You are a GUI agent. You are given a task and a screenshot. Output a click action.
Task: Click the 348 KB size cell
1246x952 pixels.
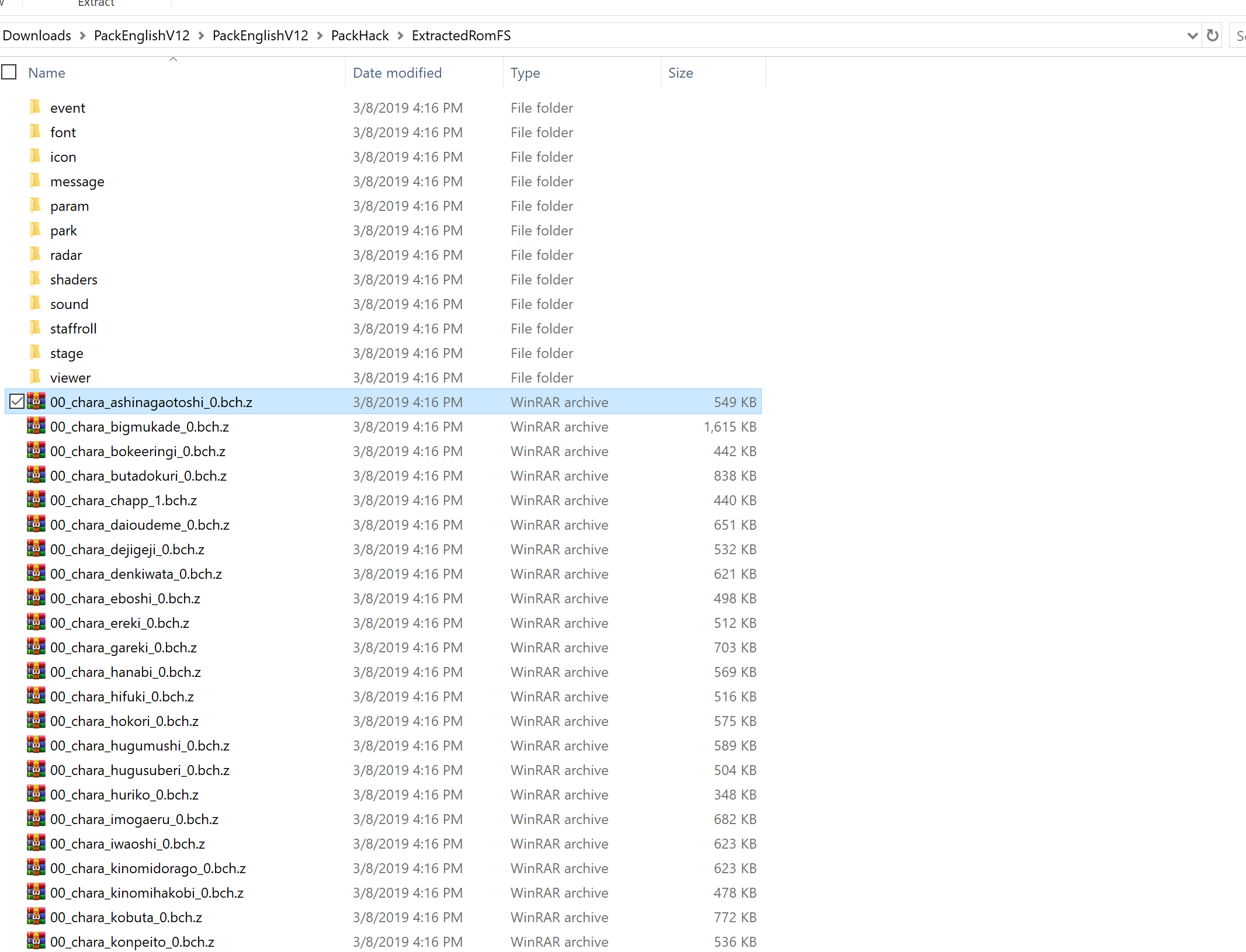[735, 794]
